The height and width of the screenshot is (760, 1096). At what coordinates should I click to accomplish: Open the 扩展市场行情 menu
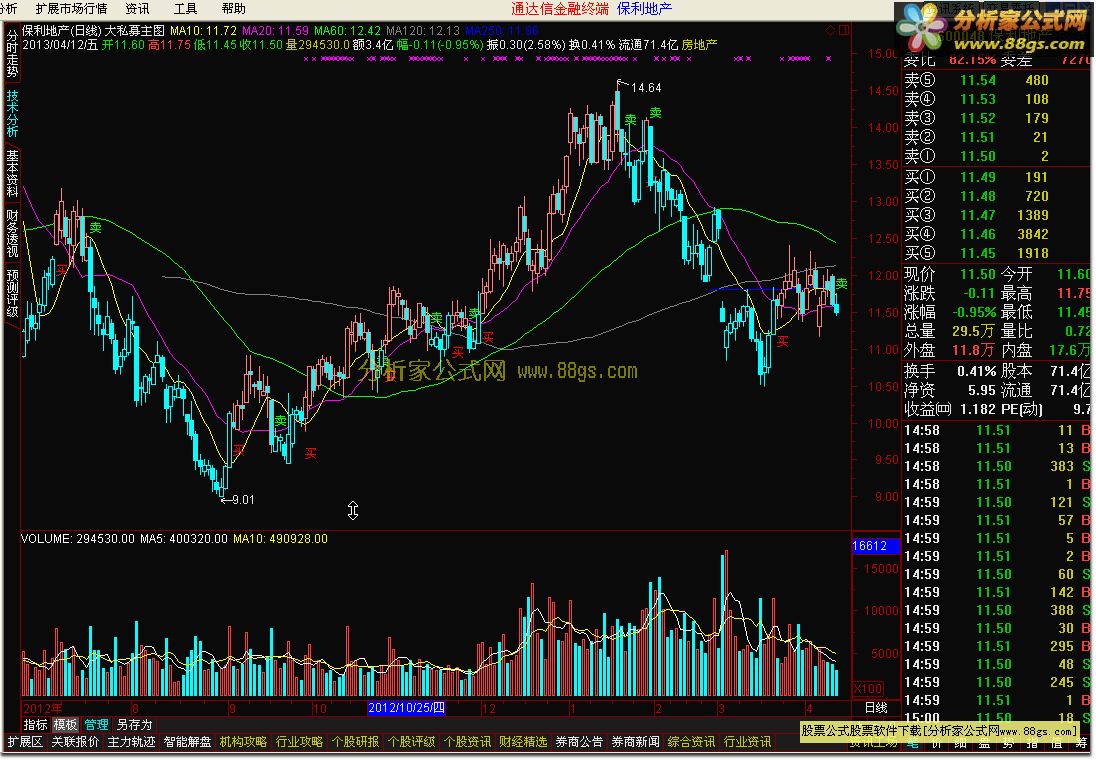71,8
